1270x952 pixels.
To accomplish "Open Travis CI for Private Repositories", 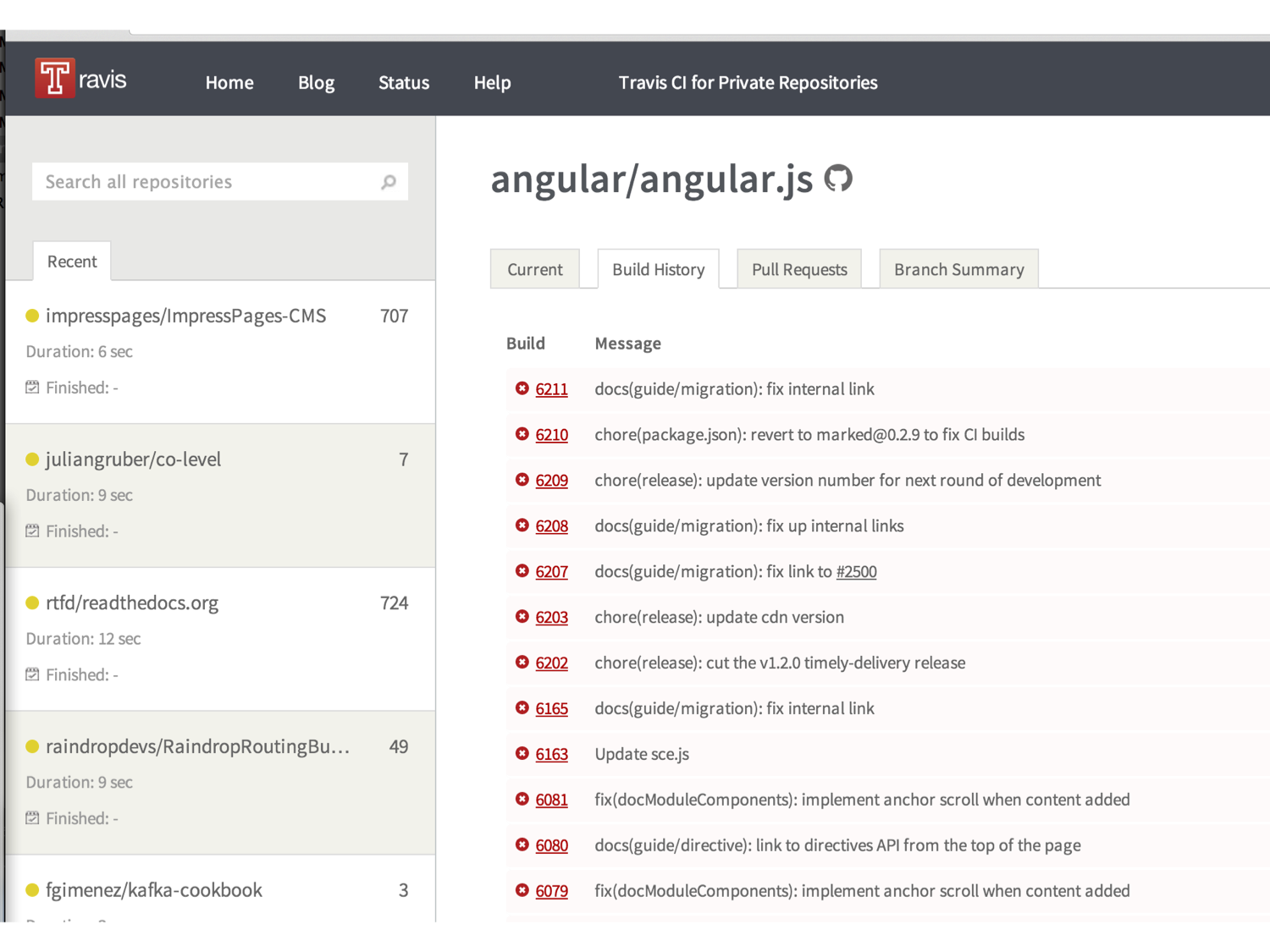I will pos(748,83).
